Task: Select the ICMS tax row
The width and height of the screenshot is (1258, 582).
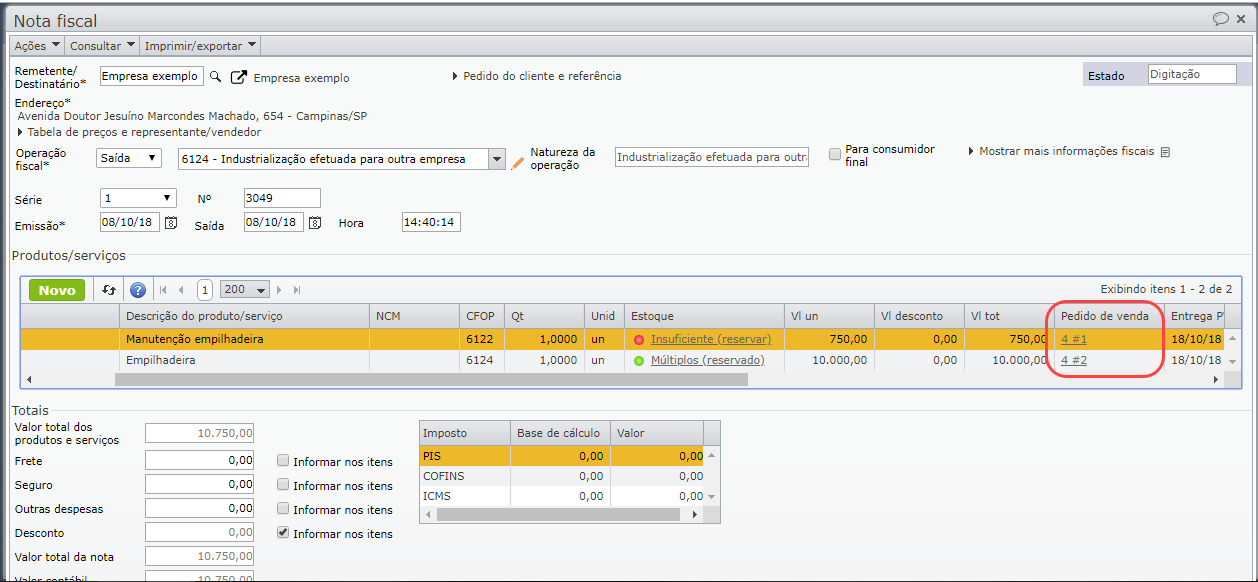Action: 561,496
